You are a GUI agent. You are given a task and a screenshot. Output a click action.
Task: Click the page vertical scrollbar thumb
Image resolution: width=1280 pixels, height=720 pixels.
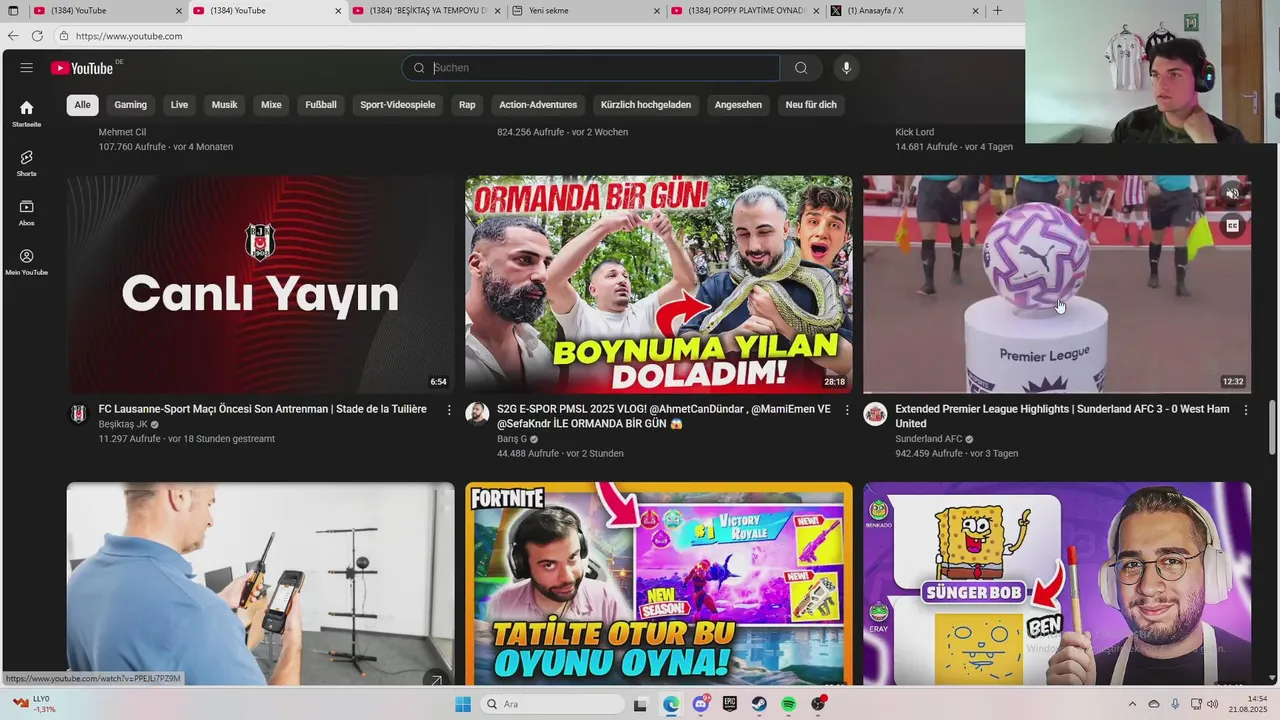1273,428
